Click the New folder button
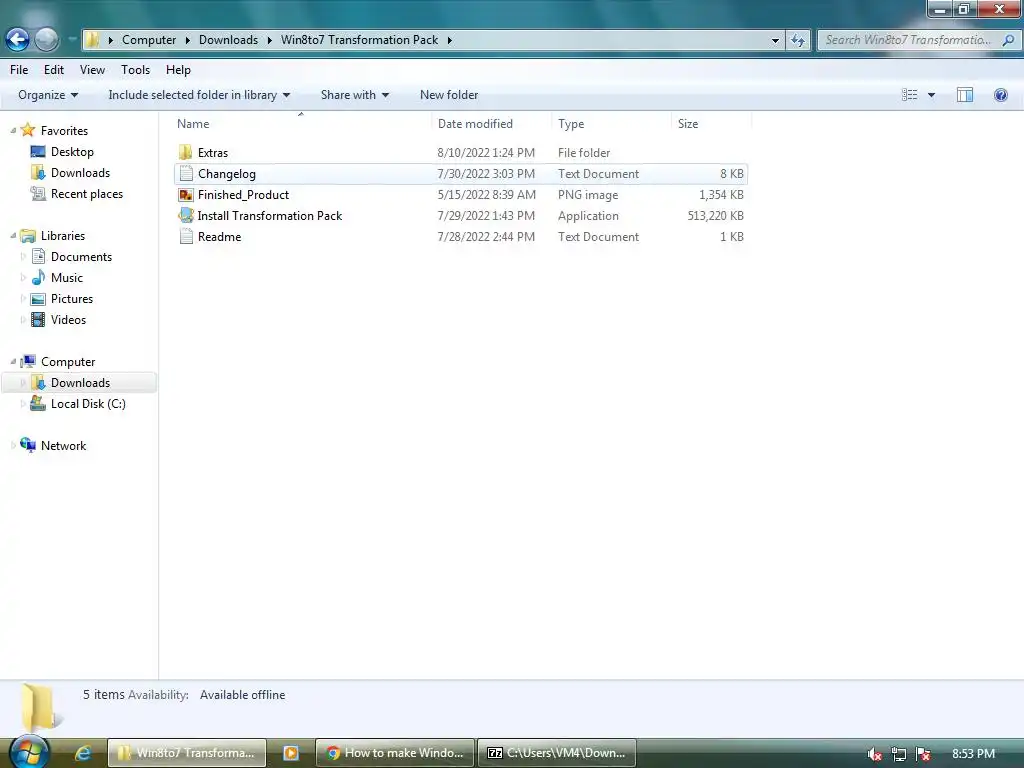Image resolution: width=1024 pixels, height=768 pixels. click(449, 95)
